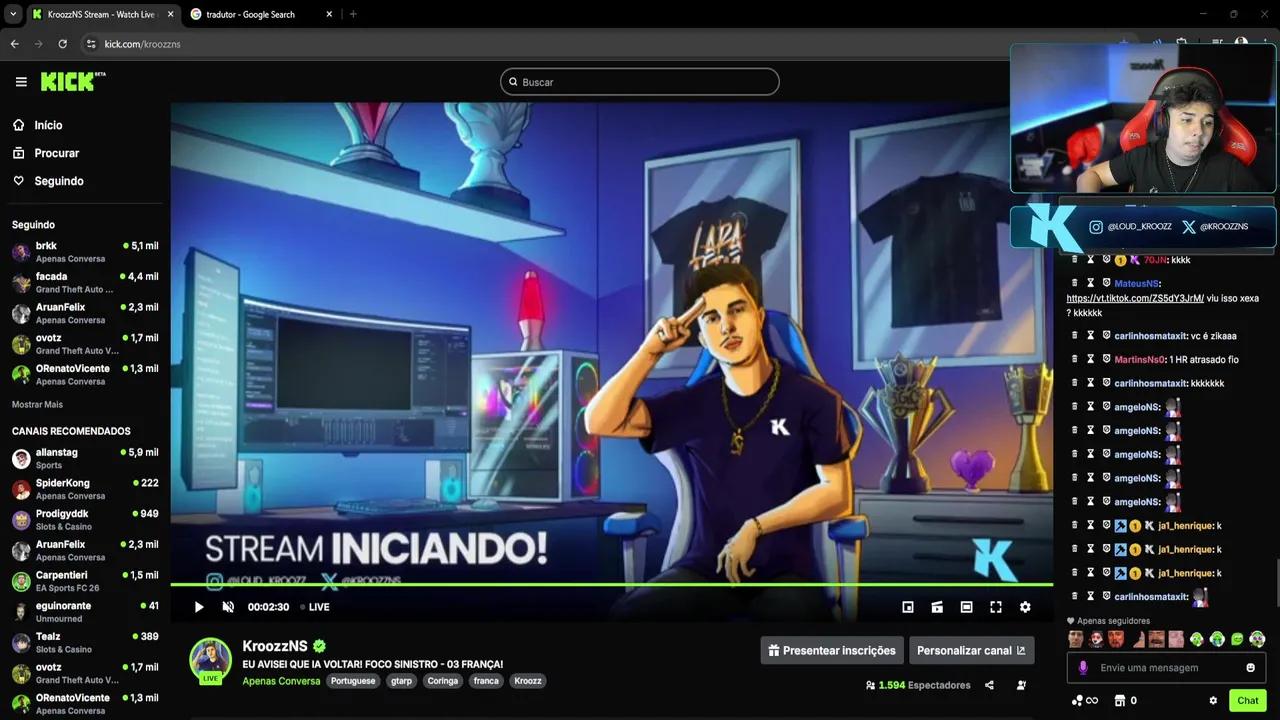
Task: Click Presentear inscrições button
Action: point(832,650)
